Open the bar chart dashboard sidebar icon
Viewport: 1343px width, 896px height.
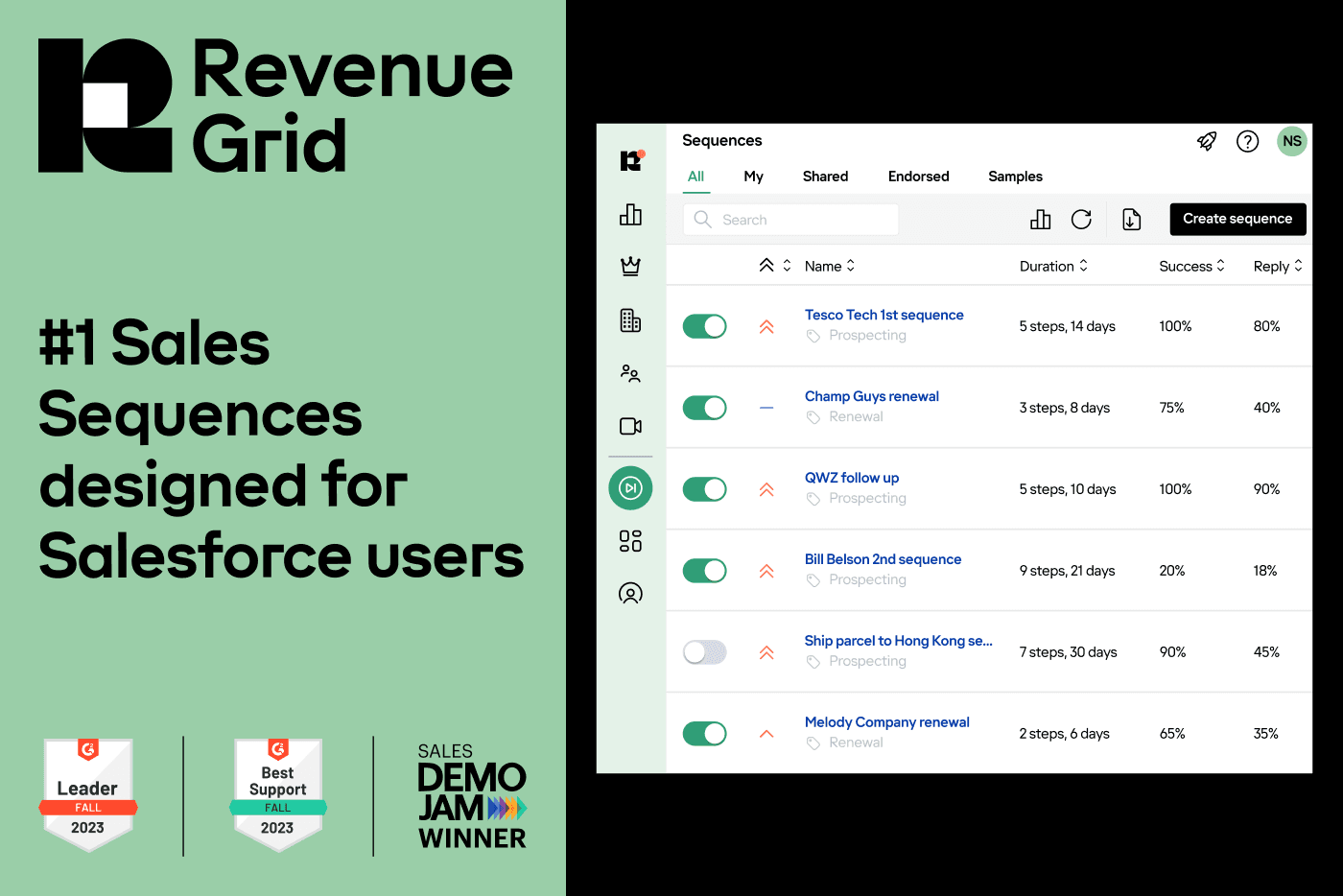[x=630, y=214]
